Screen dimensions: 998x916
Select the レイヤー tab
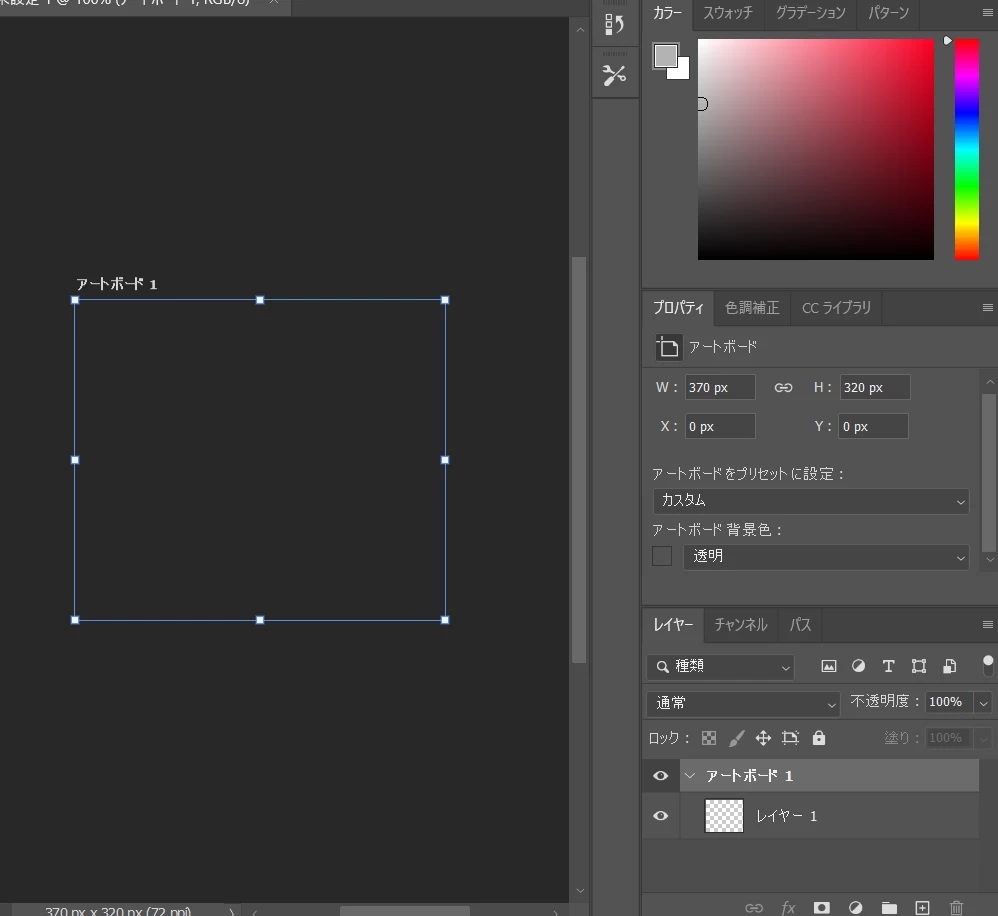[673, 625]
